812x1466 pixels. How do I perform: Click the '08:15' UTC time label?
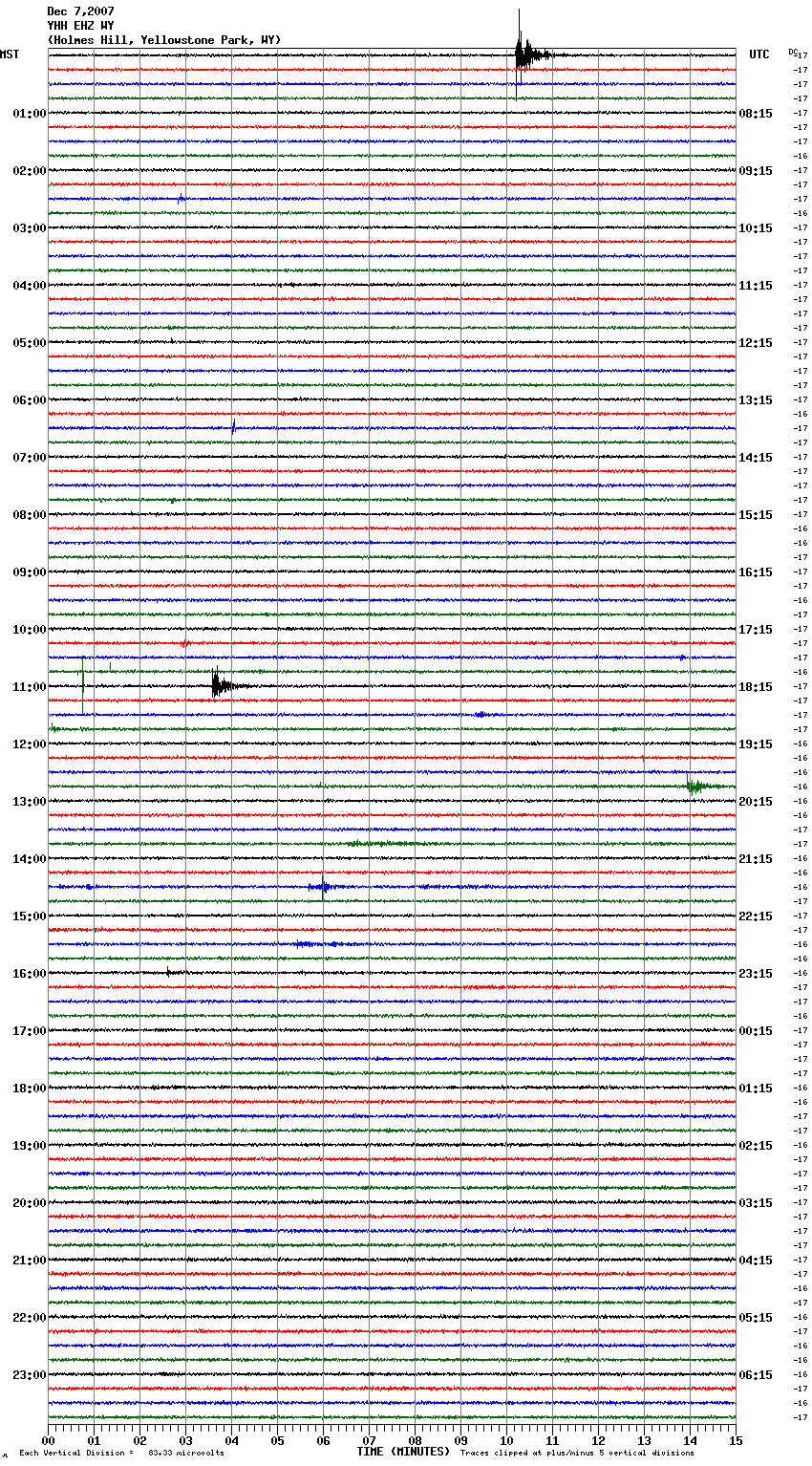(x=756, y=114)
